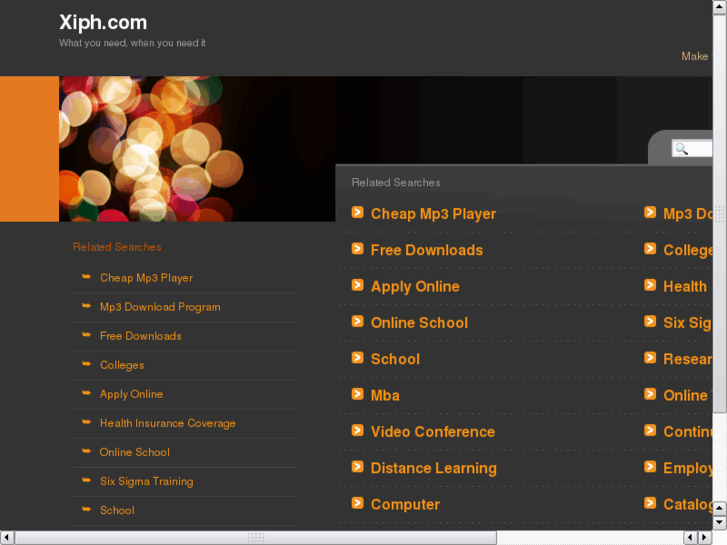The height and width of the screenshot is (545, 727).
Task: Open the Free Downloads large link
Action: pos(427,250)
